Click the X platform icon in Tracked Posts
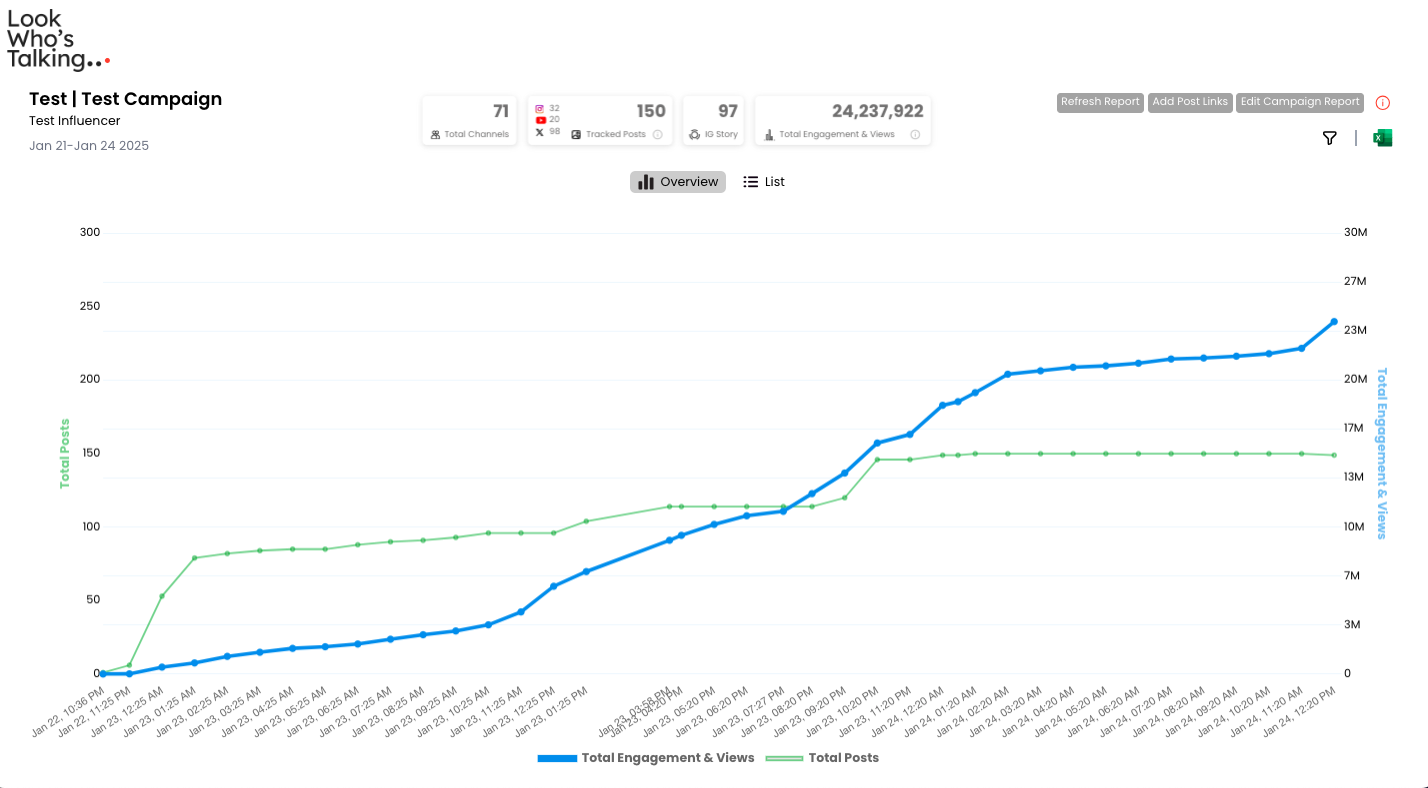The image size is (1428, 788). (540, 132)
